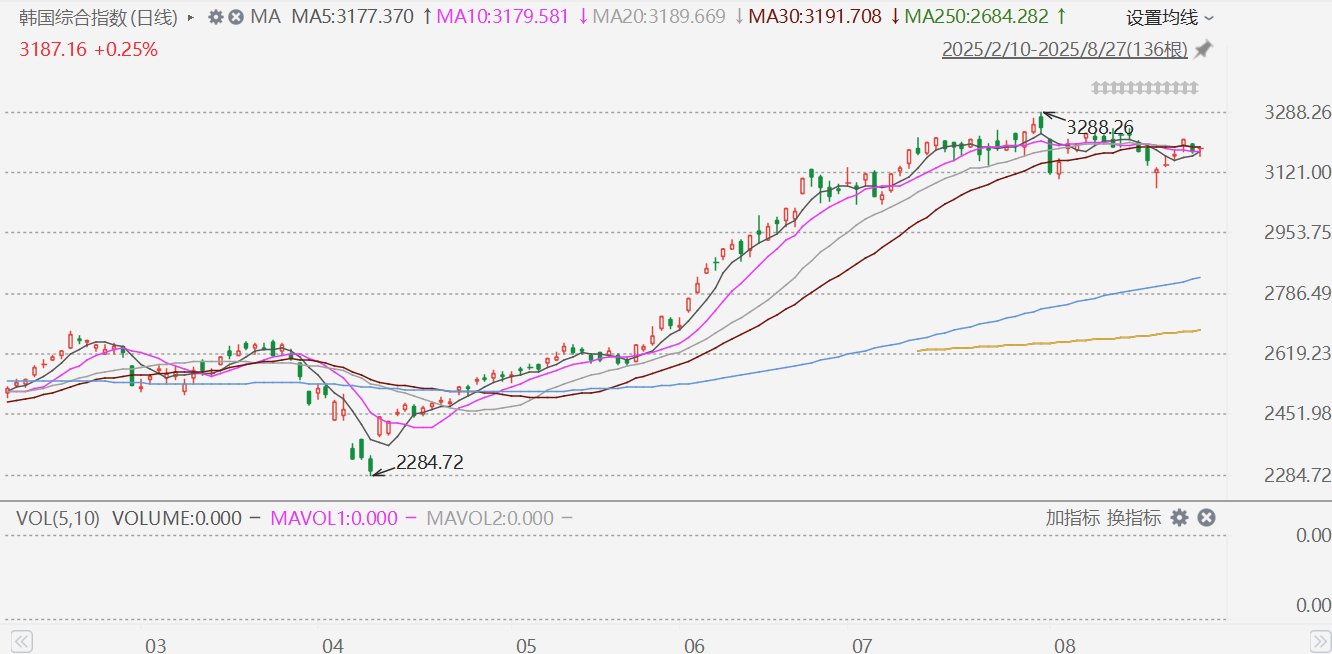The height and width of the screenshot is (654, 1332).
Task: Open the 2025/2/10-2025/8/27(136根) date range link
Action: (1065, 50)
